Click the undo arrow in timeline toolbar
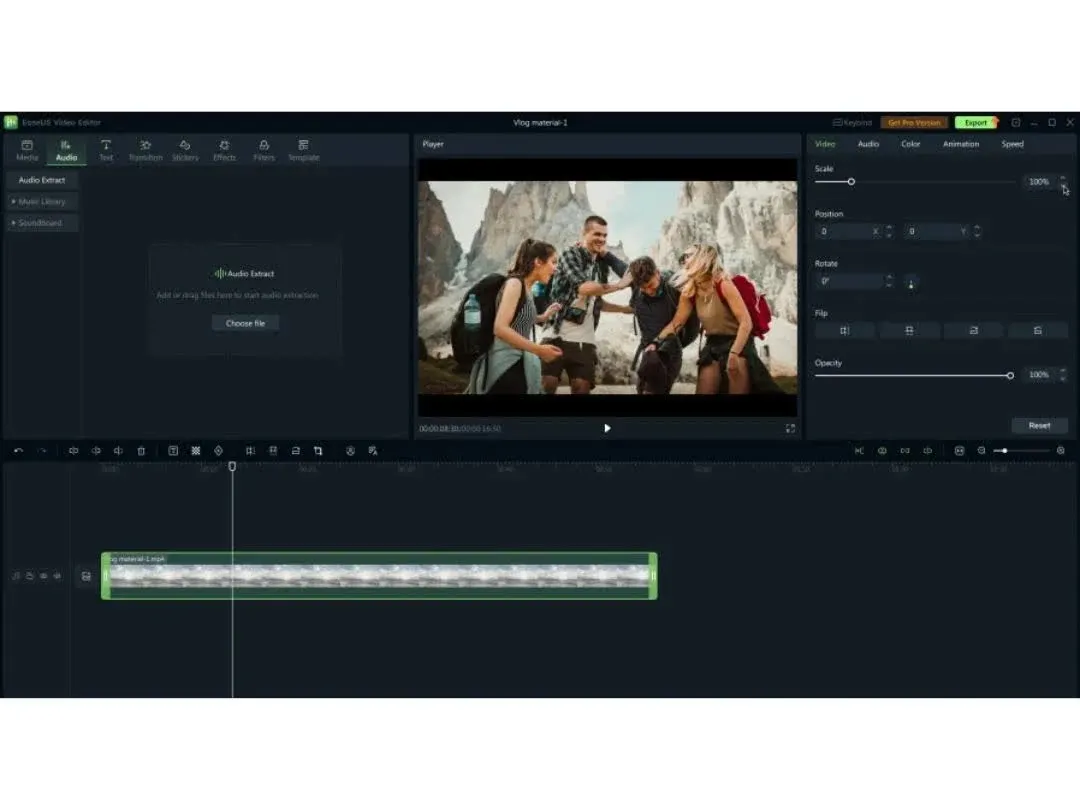This screenshot has width=1080, height=810. pyautogui.click(x=18, y=451)
